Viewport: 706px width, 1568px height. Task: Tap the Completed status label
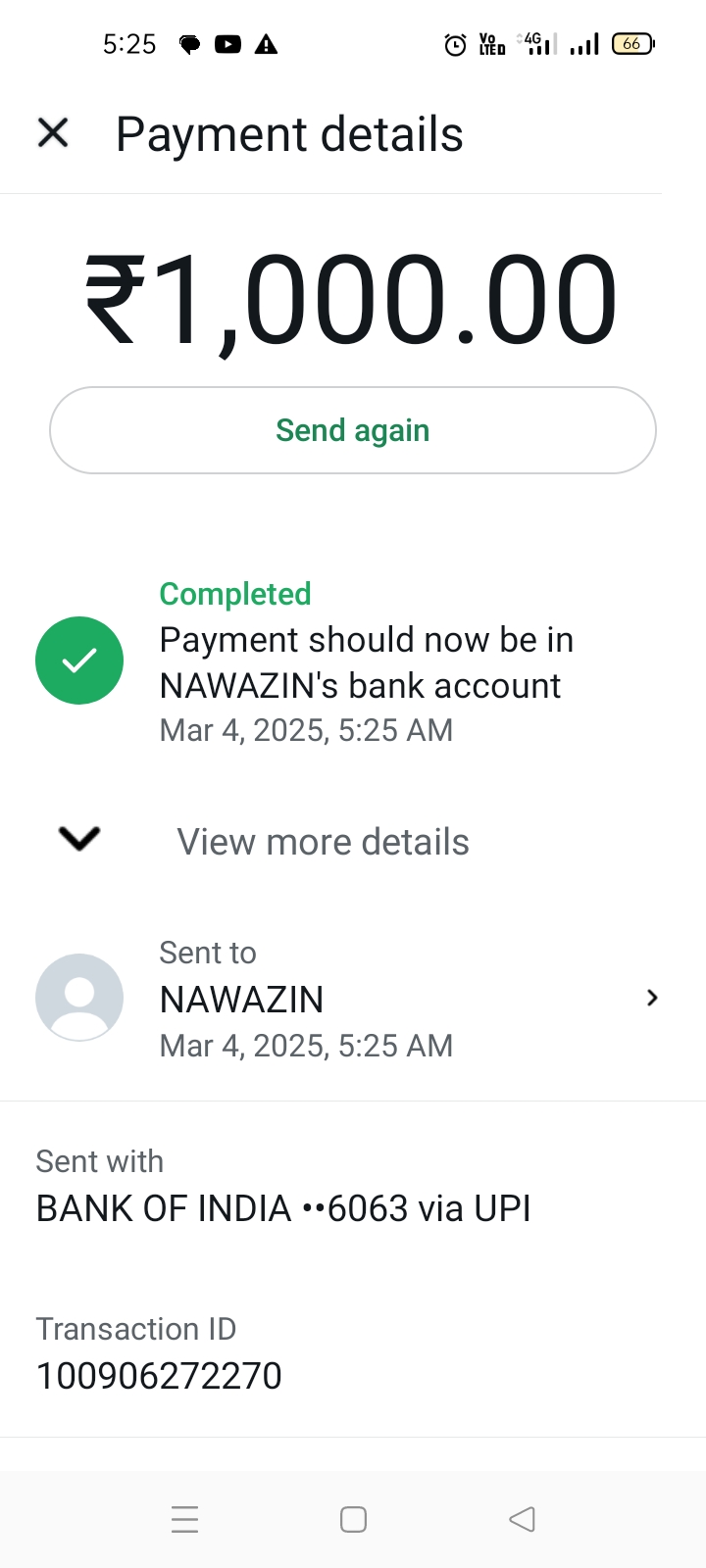point(235,594)
